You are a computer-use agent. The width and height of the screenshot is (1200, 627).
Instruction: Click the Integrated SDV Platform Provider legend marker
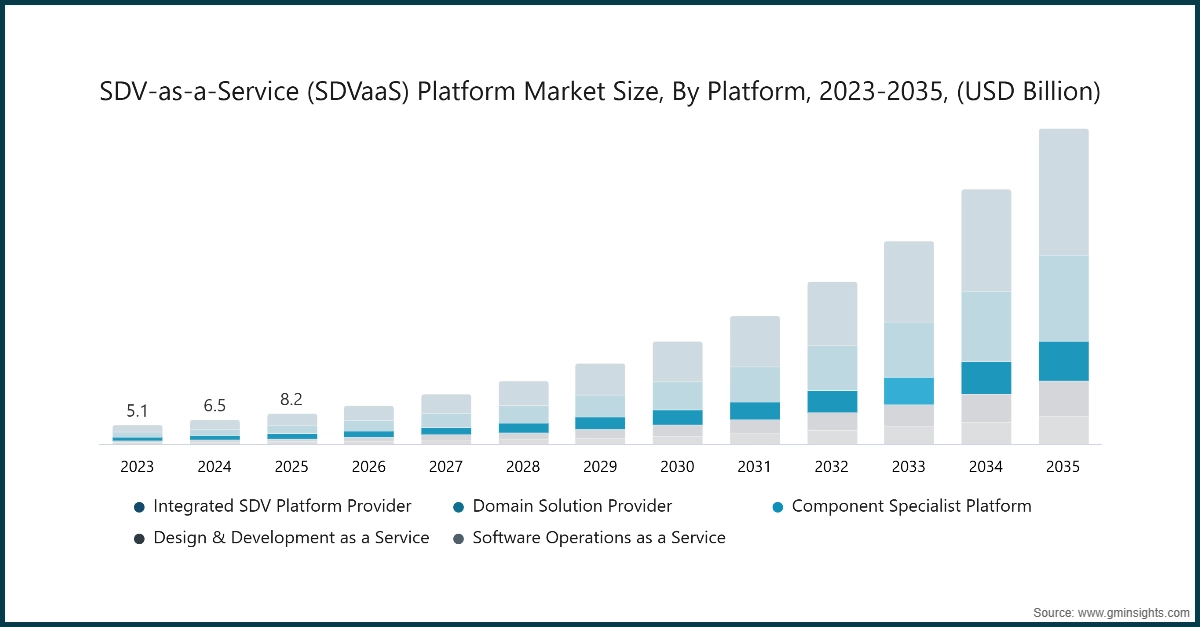139,506
